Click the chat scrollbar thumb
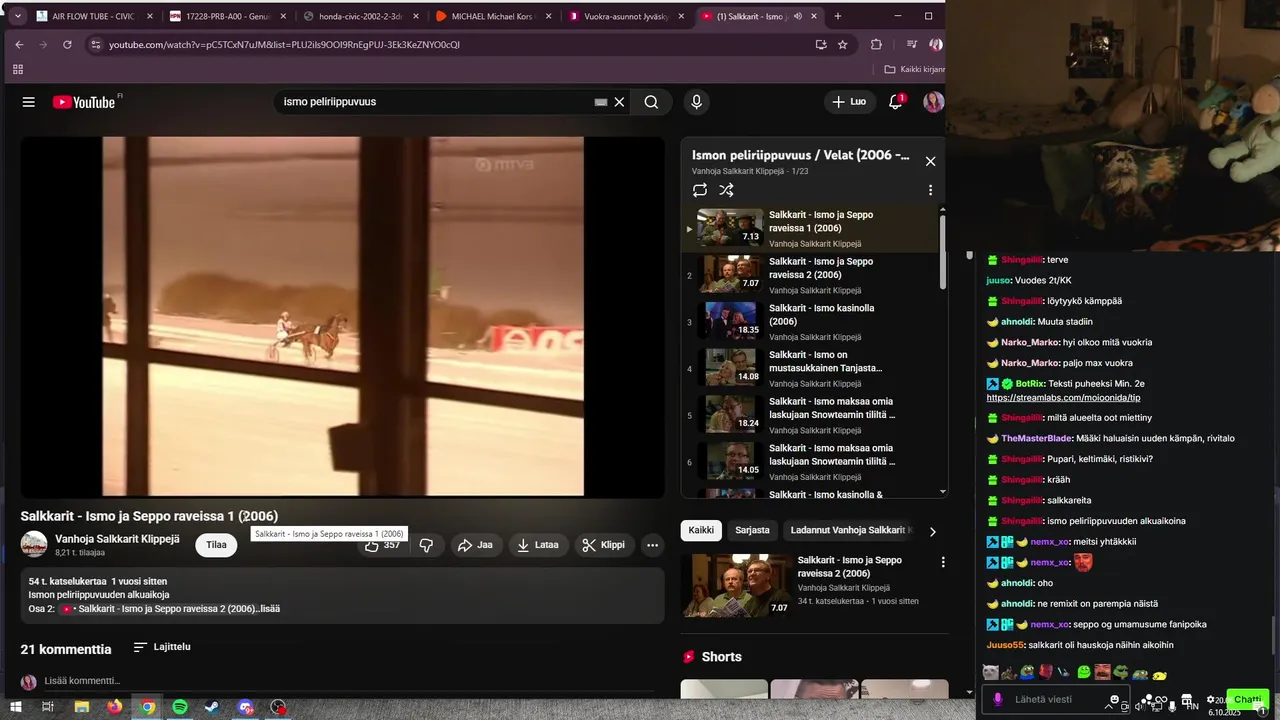The width and height of the screenshot is (1280, 720). coord(1273,635)
